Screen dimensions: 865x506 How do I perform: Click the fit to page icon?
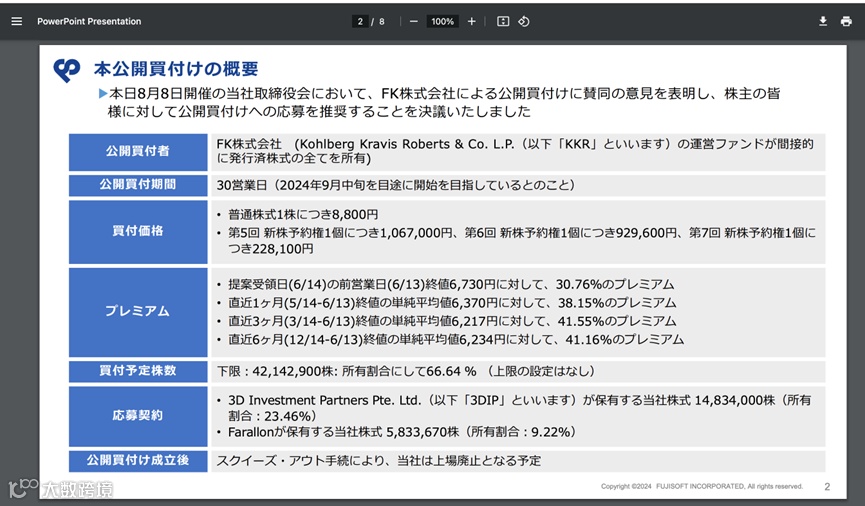[503, 22]
